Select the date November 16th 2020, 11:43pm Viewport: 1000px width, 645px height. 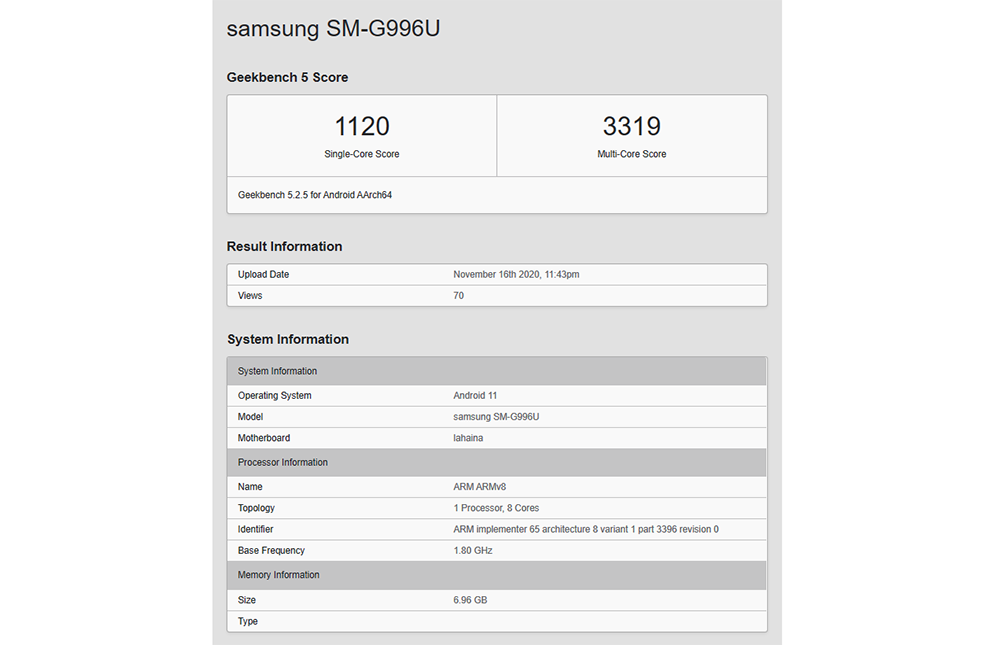pos(516,274)
